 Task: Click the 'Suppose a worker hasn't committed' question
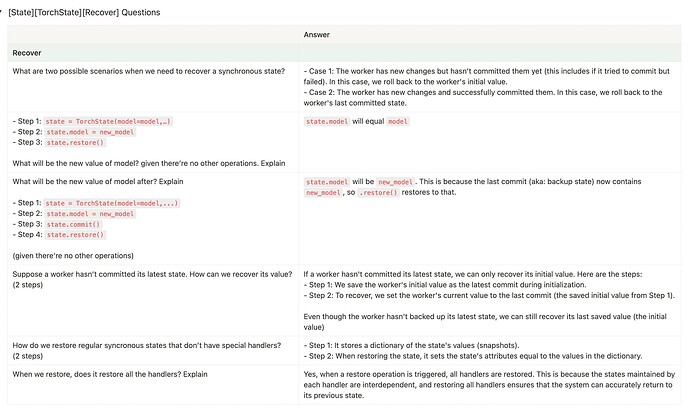pos(152,273)
